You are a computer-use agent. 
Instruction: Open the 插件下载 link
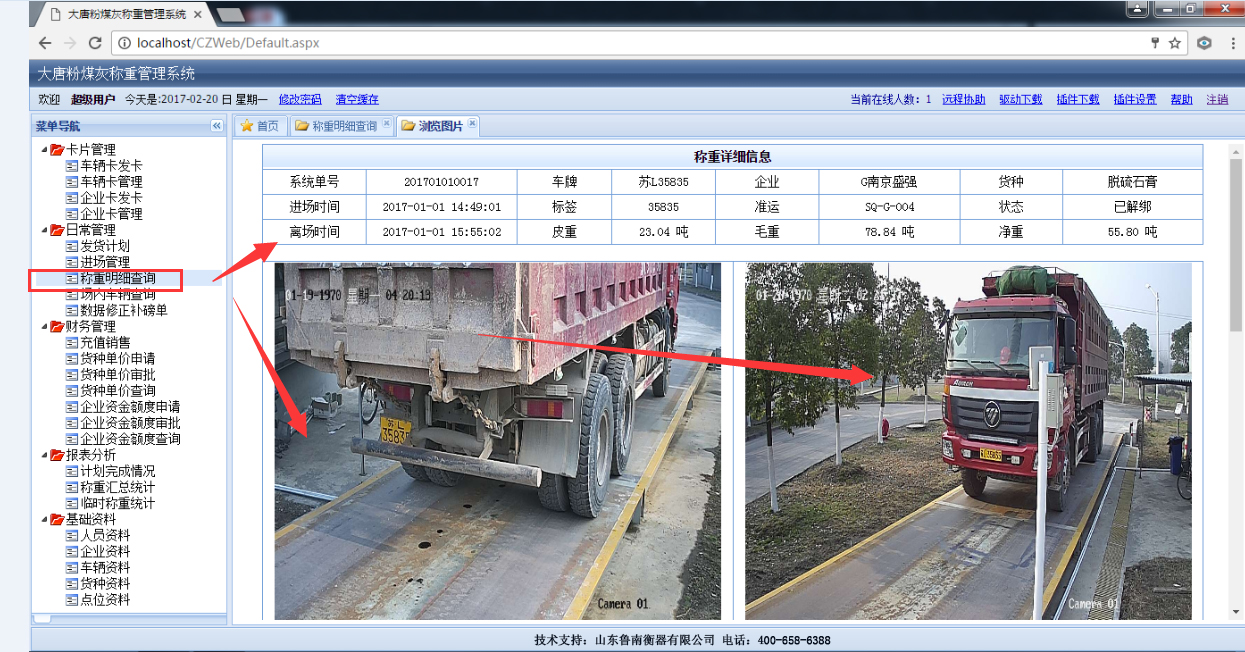point(1078,100)
